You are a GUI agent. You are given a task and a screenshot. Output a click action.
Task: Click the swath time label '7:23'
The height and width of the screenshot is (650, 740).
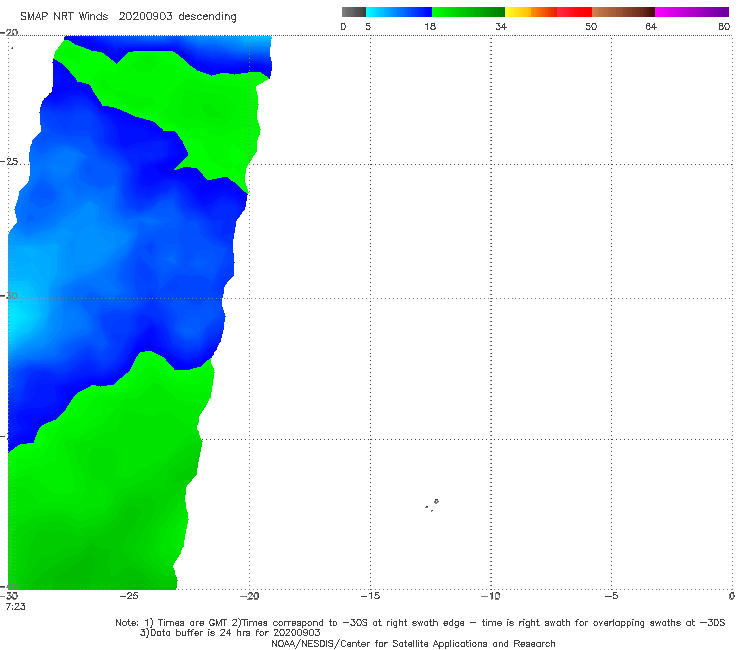tap(16, 607)
